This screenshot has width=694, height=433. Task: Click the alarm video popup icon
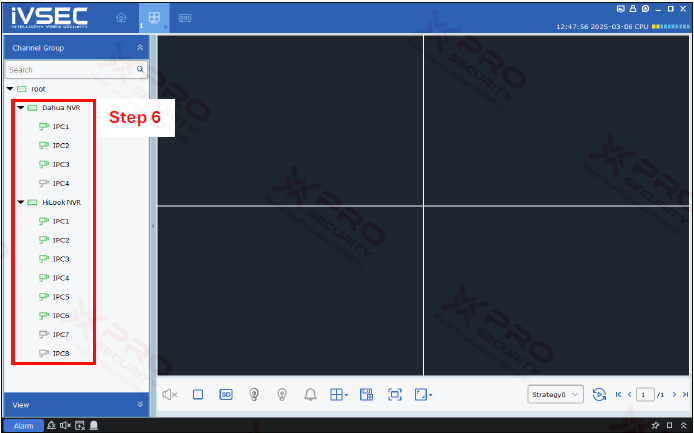(x=80, y=425)
